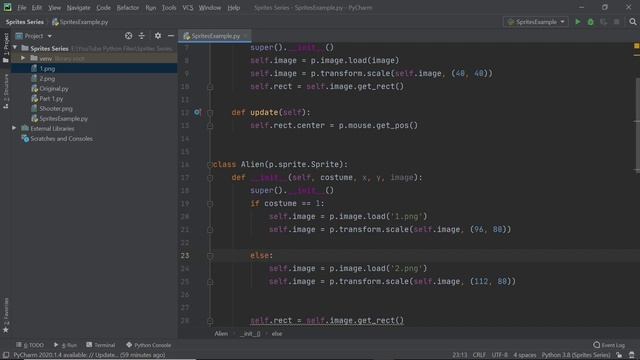Click the tool windows toggle icon in status bar corner
The height and width of the screenshot is (360, 640).
coord(6,355)
